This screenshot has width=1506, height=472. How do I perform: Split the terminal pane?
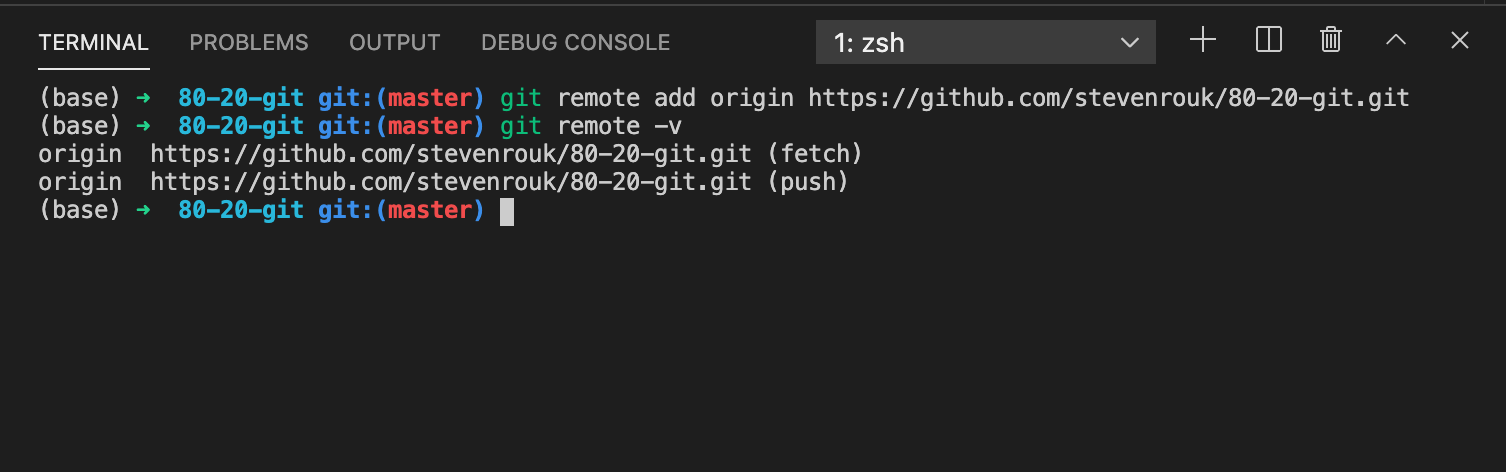[1268, 40]
